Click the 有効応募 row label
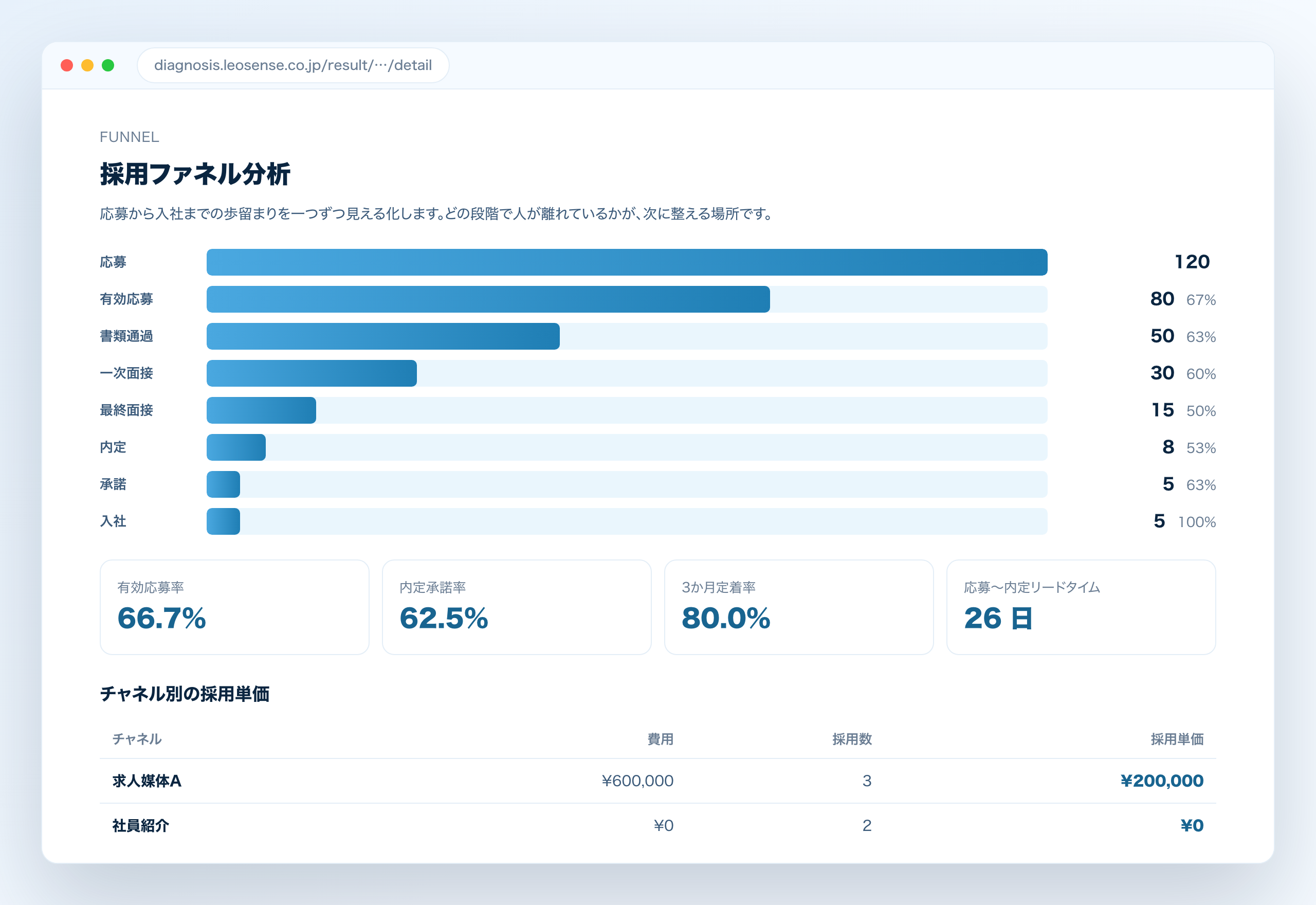This screenshot has width=1316, height=905. point(126,299)
